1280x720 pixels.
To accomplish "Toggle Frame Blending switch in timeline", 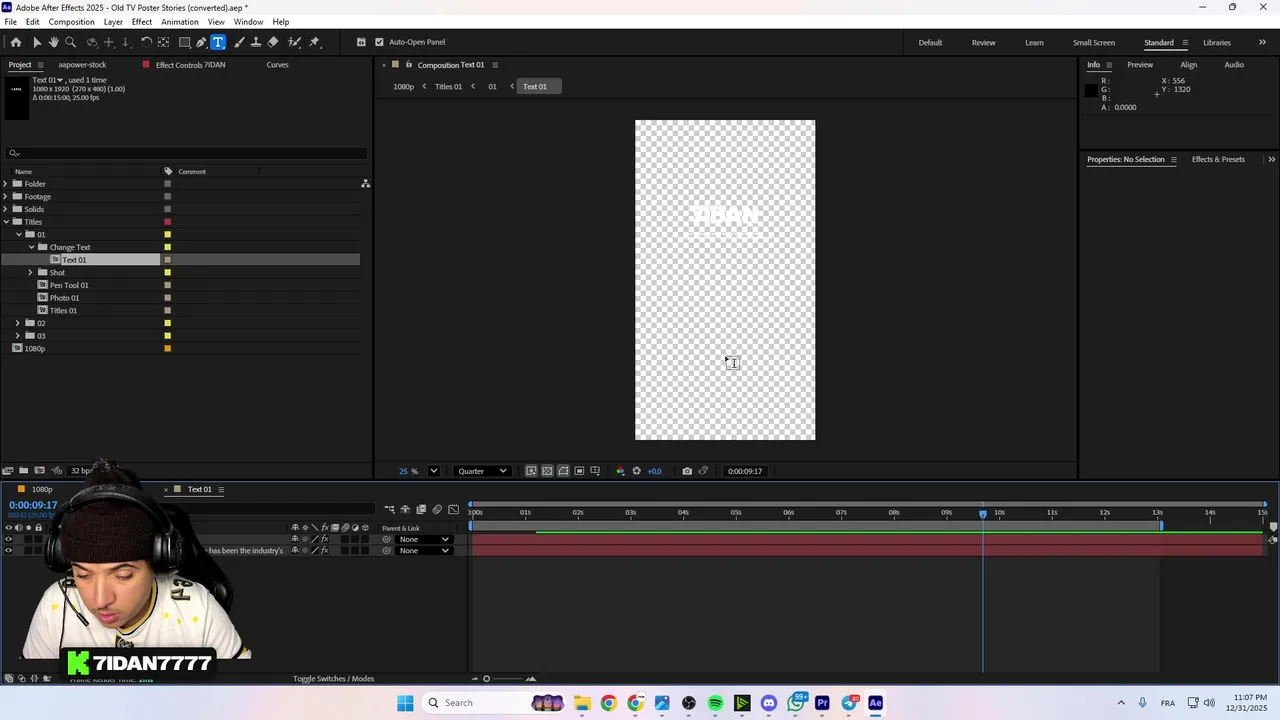I will tap(421, 509).
